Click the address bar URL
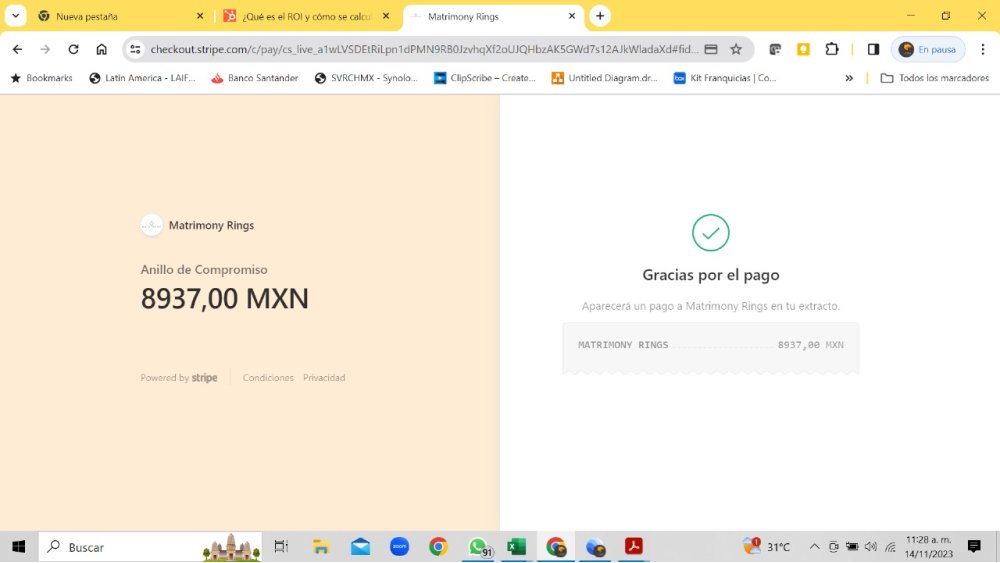 (424, 49)
